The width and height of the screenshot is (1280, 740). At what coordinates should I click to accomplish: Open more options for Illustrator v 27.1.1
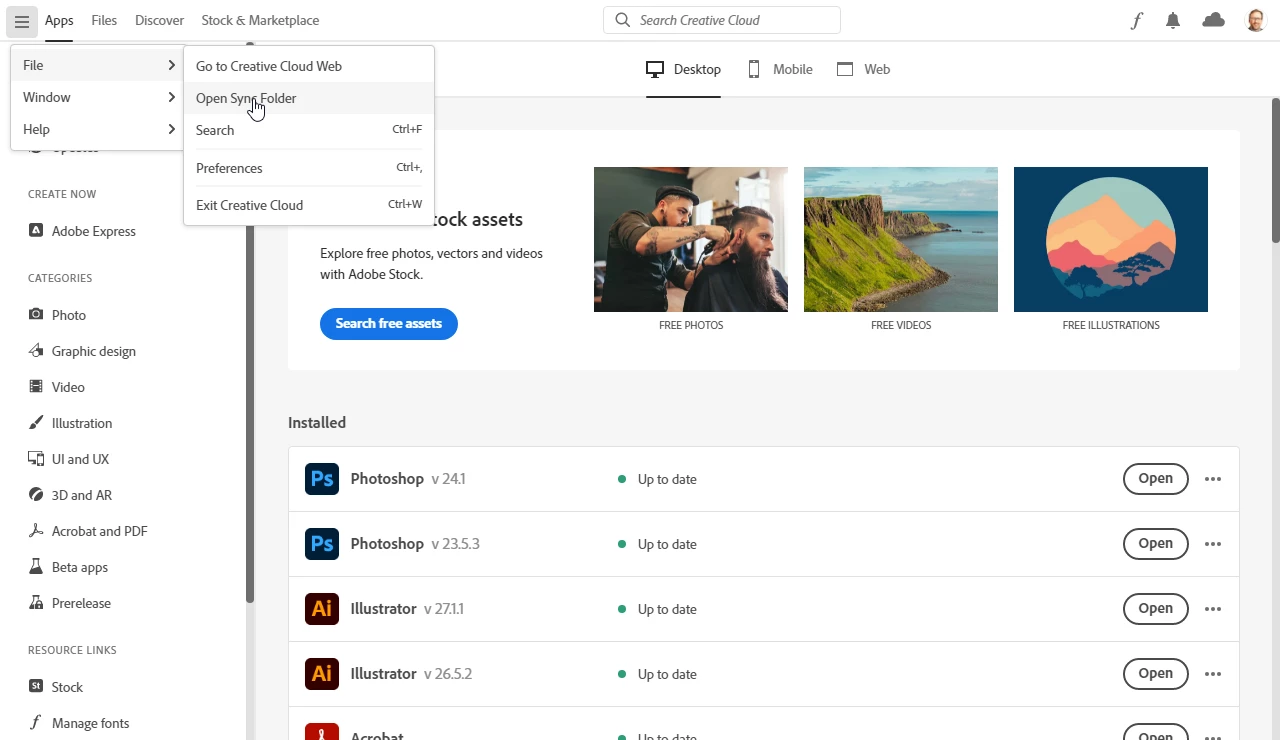coord(1213,609)
